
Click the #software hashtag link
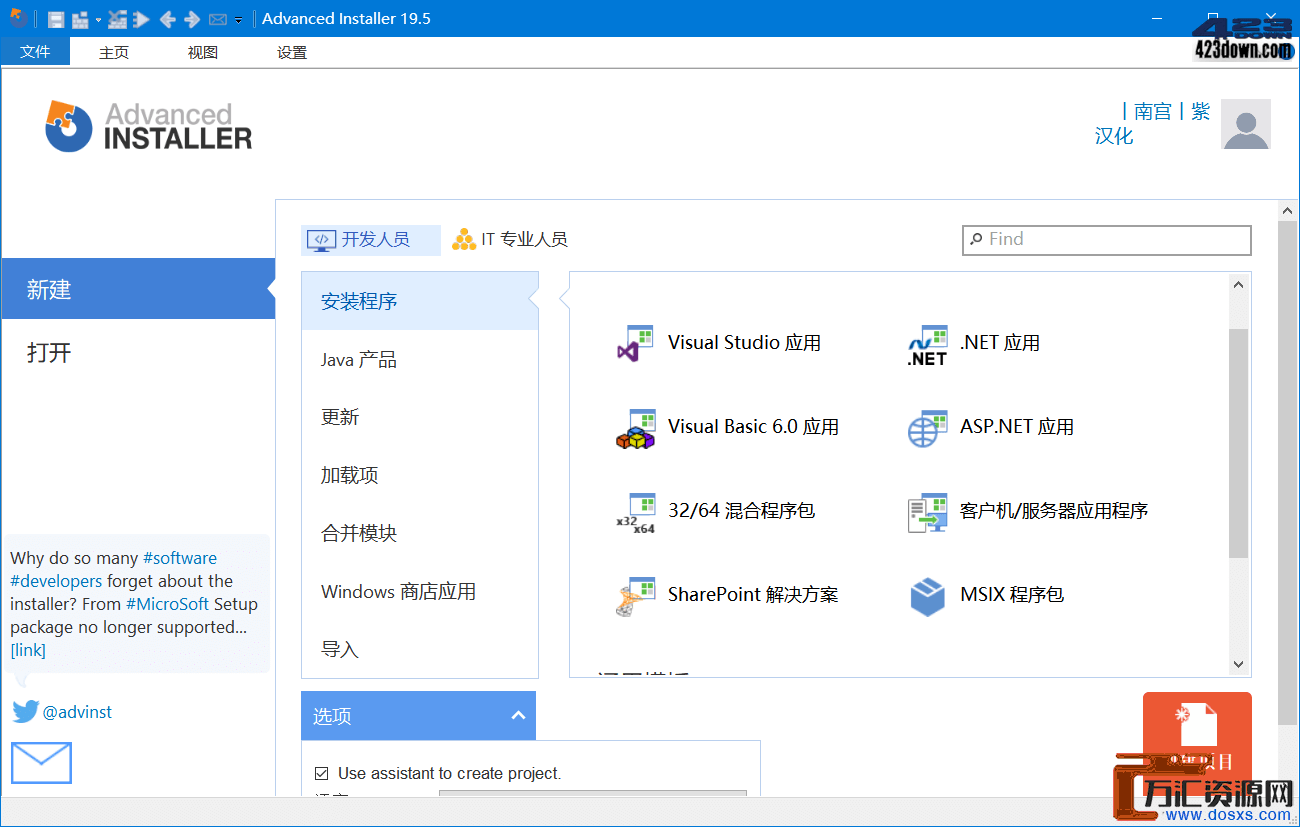pos(180,558)
